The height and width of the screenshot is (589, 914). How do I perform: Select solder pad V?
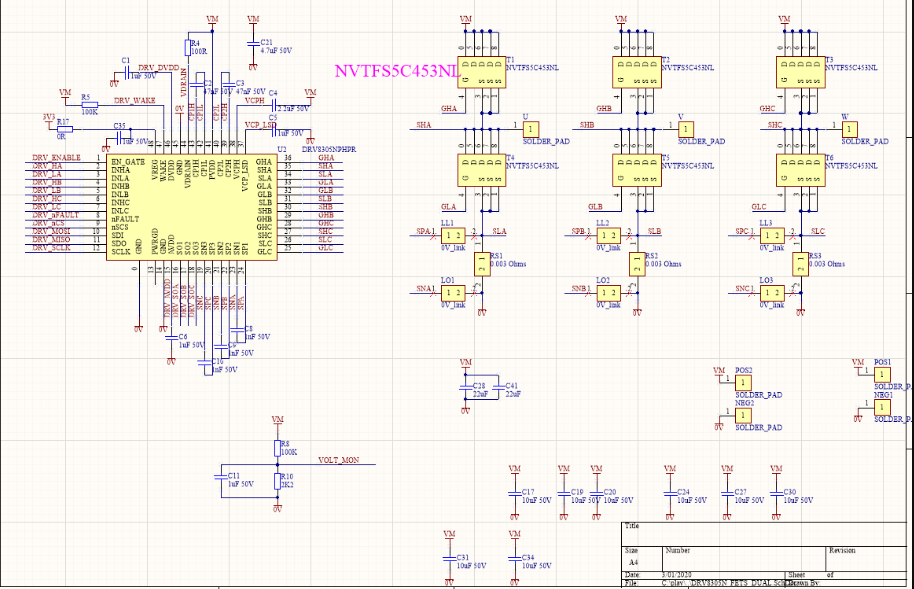686,129
